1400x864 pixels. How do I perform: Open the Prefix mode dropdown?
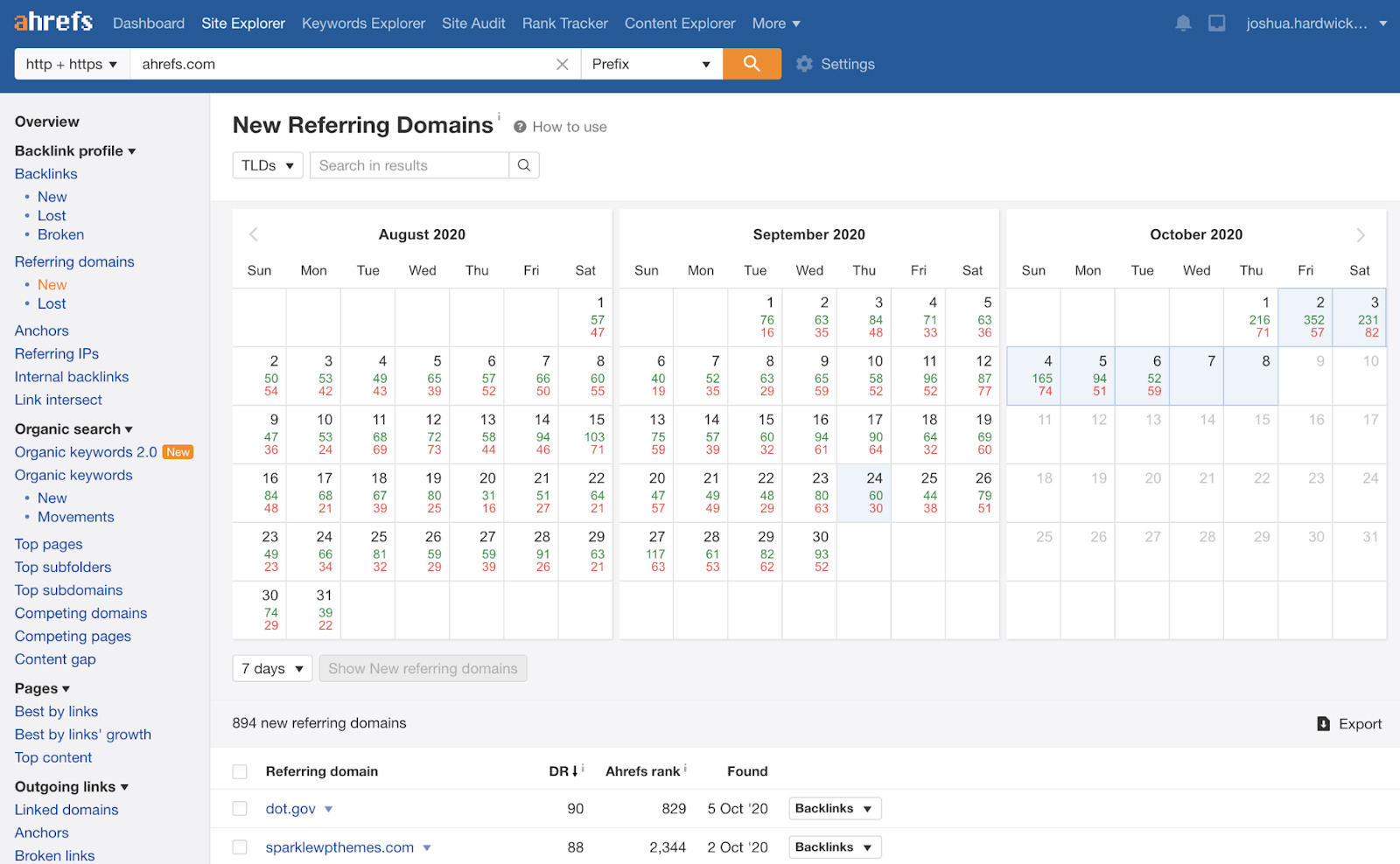(651, 64)
